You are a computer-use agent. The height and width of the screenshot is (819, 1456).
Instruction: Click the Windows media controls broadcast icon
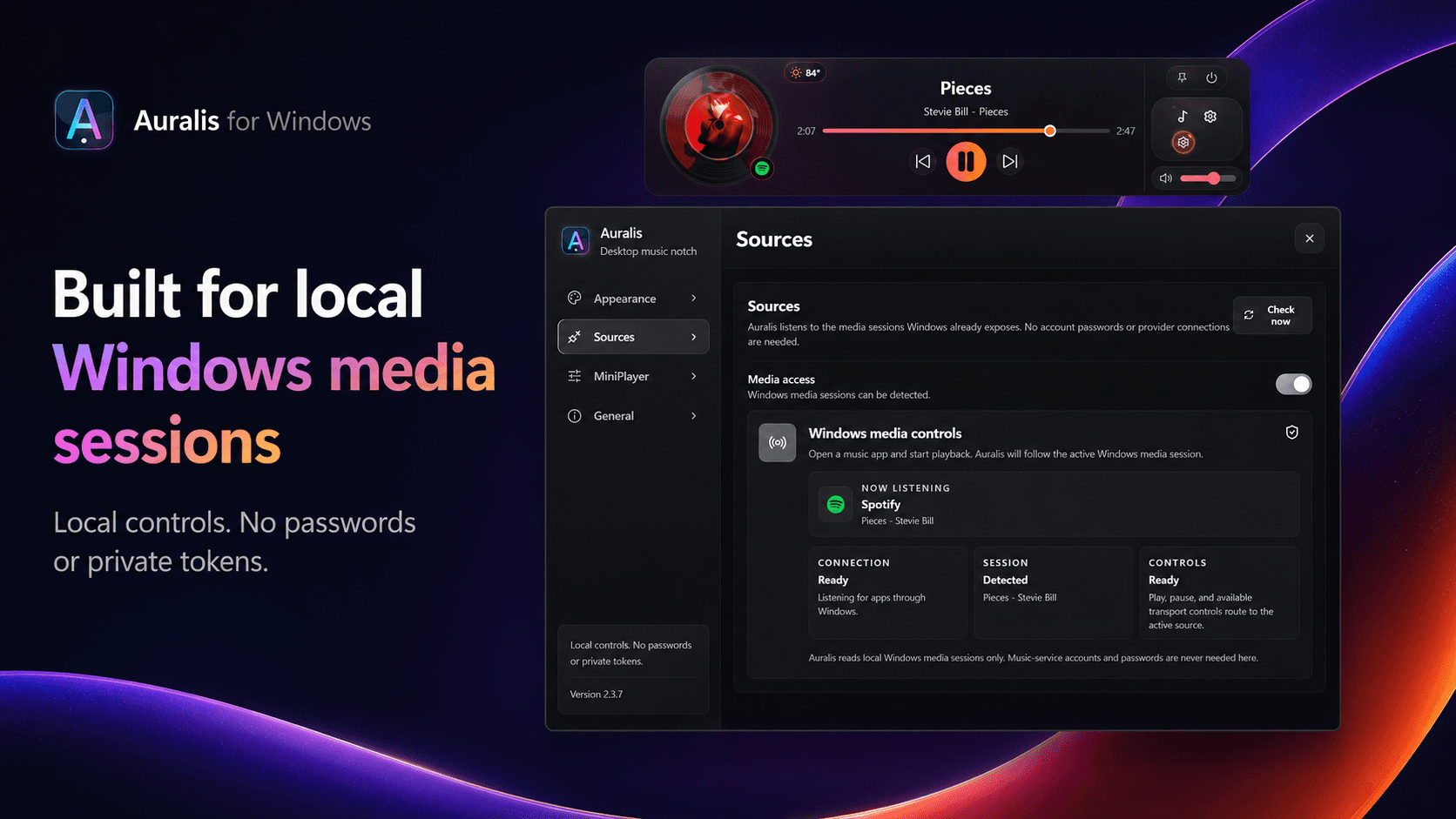777,442
